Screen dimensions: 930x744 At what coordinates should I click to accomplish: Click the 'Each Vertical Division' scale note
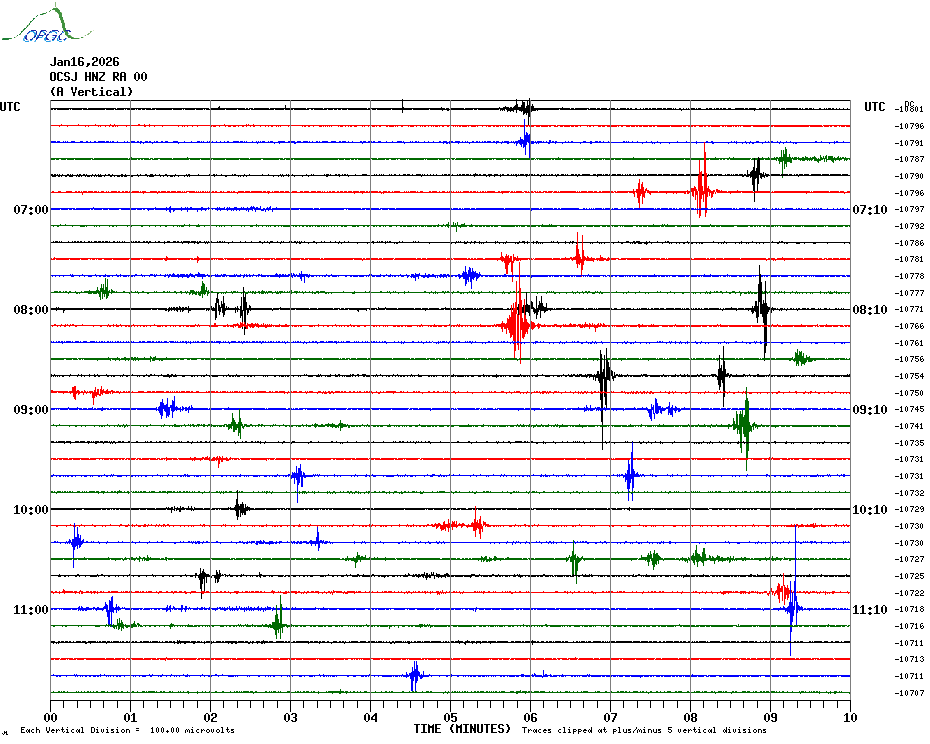(127, 731)
